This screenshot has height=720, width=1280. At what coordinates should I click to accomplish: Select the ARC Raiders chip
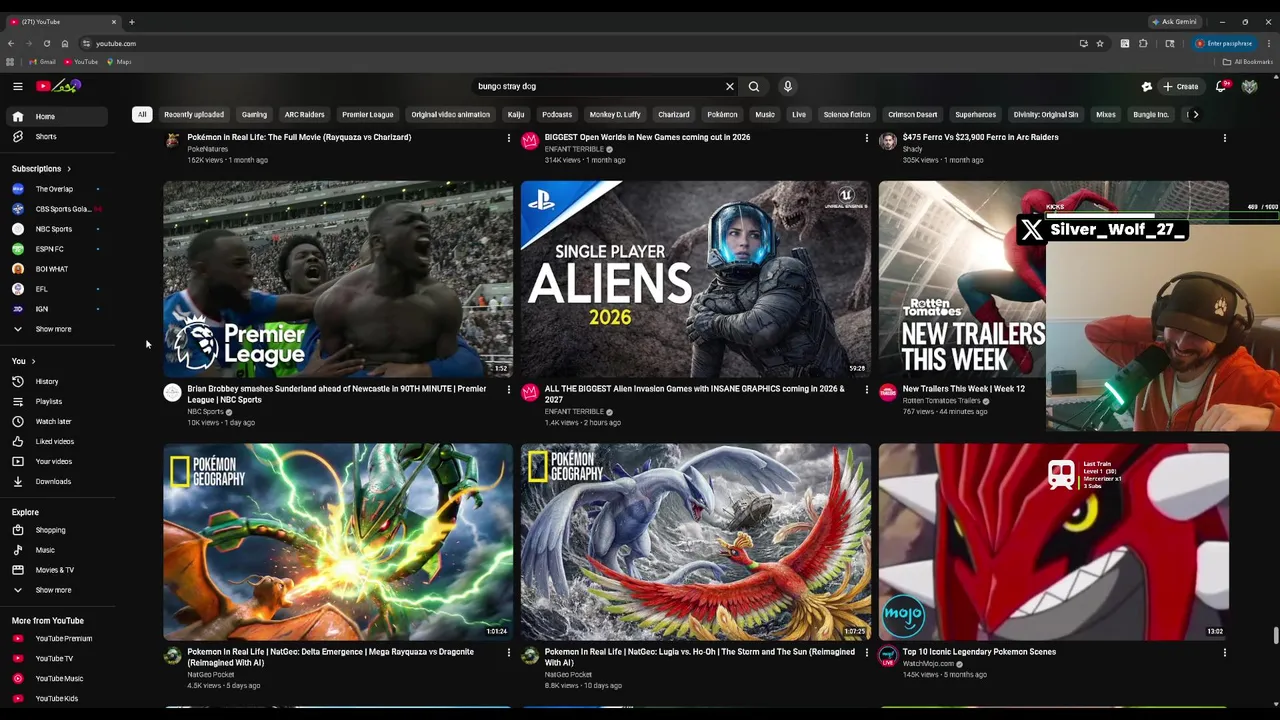[x=304, y=114]
